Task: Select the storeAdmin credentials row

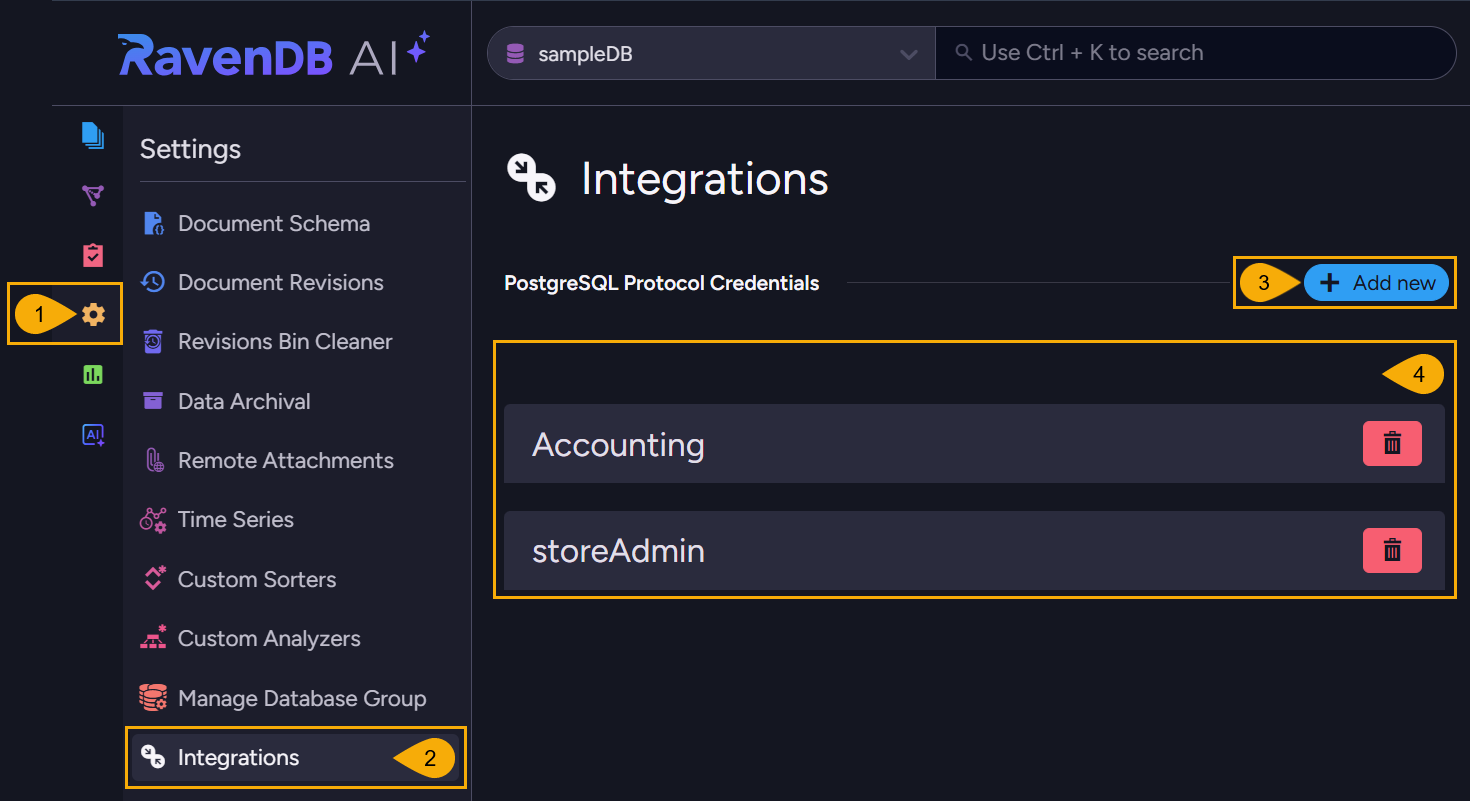Action: [x=974, y=550]
